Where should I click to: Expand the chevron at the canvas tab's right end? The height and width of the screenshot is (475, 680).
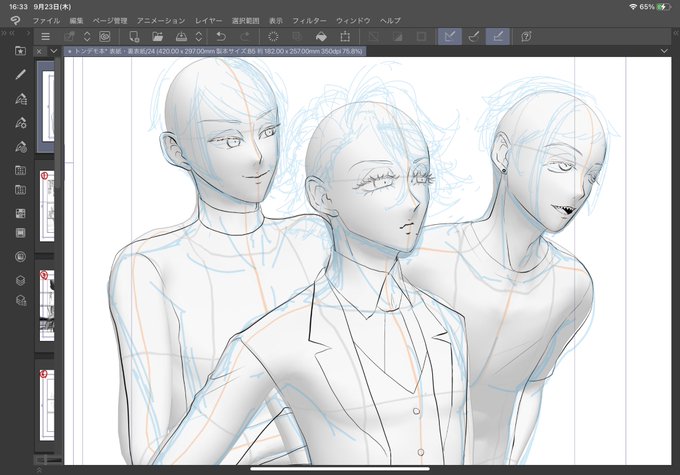pyautogui.click(x=664, y=51)
